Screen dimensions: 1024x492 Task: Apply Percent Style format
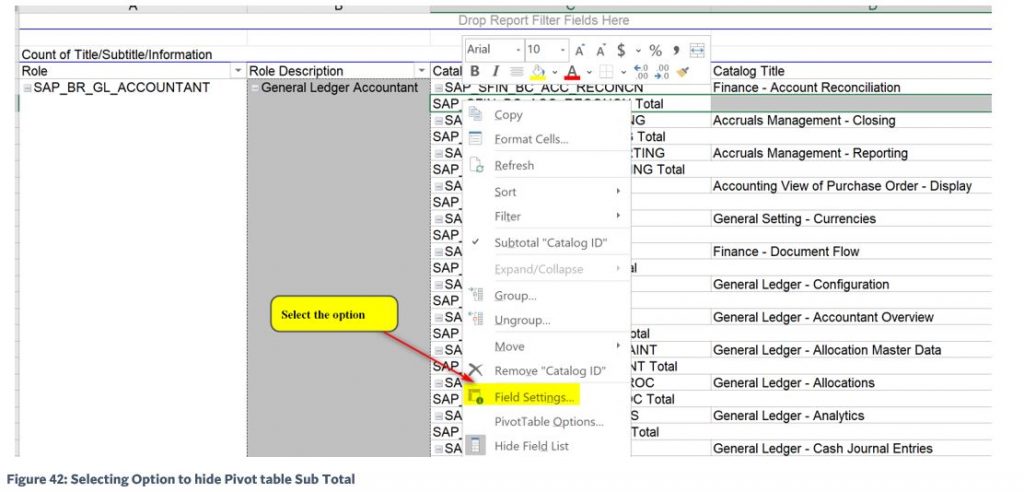[x=656, y=50]
